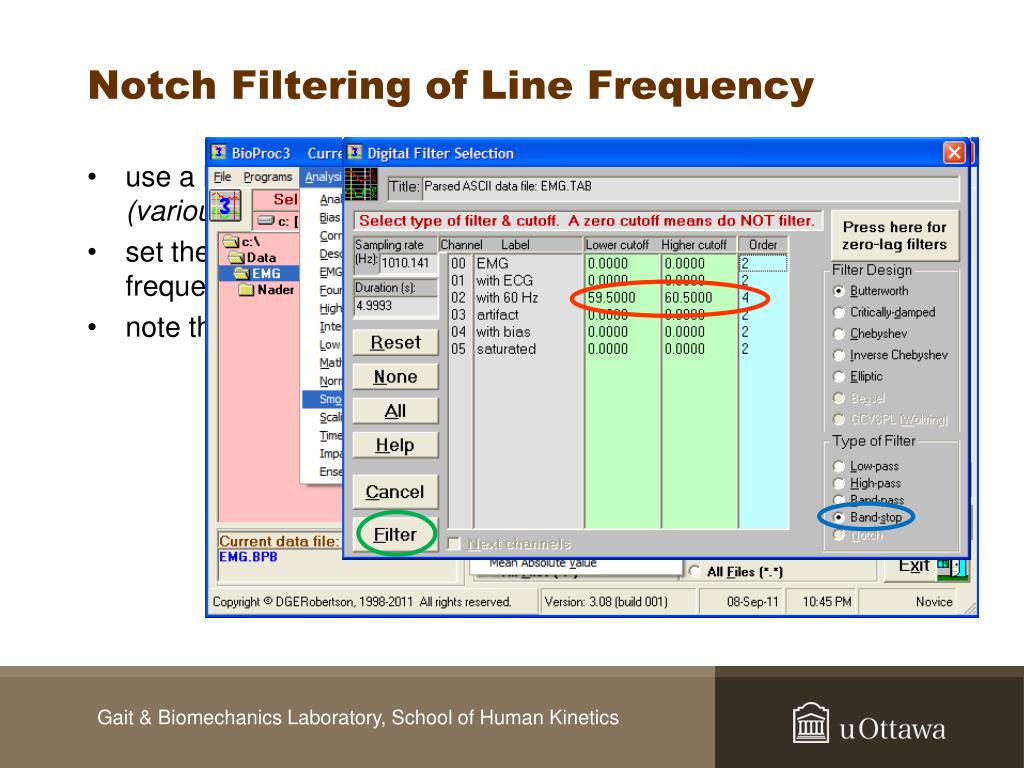This screenshot has height=768, width=1024.
Task: Click the 08-Sep-11 date in status bar
Action: [x=752, y=601]
